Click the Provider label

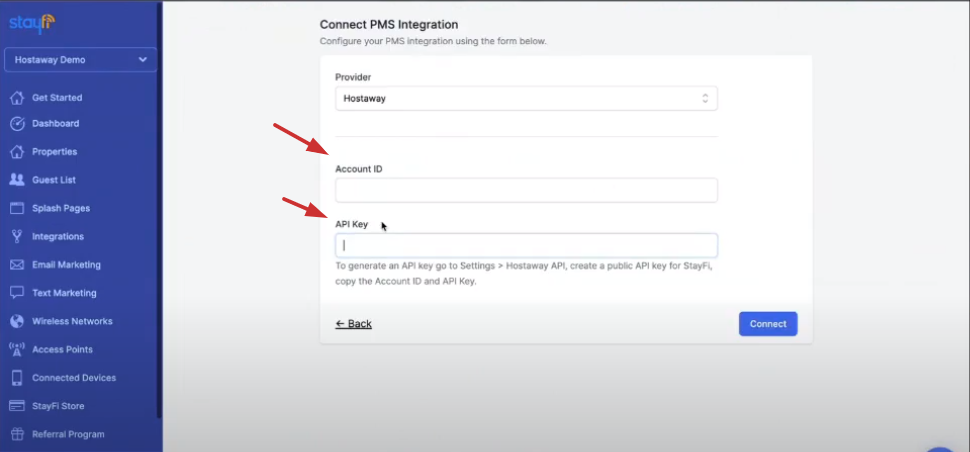(x=353, y=77)
